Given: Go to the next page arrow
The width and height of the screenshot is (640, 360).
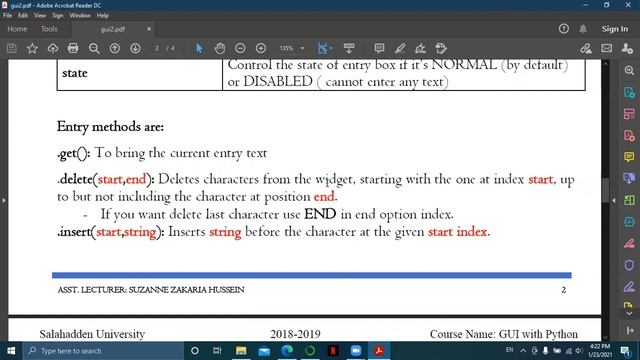Looking at the screenshot, I should coord(136,48).
